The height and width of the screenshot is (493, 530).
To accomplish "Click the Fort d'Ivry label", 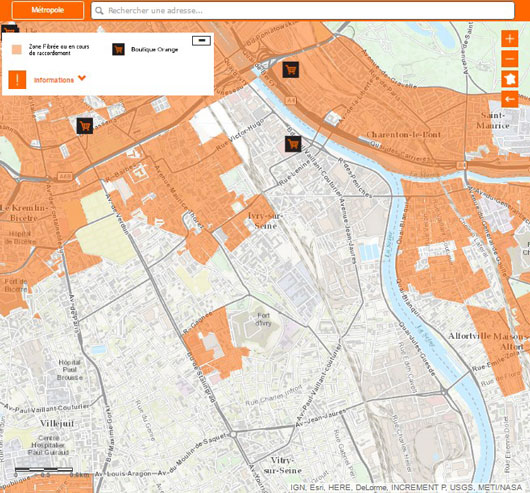I will pyautogui.click(x=263, y=319).
